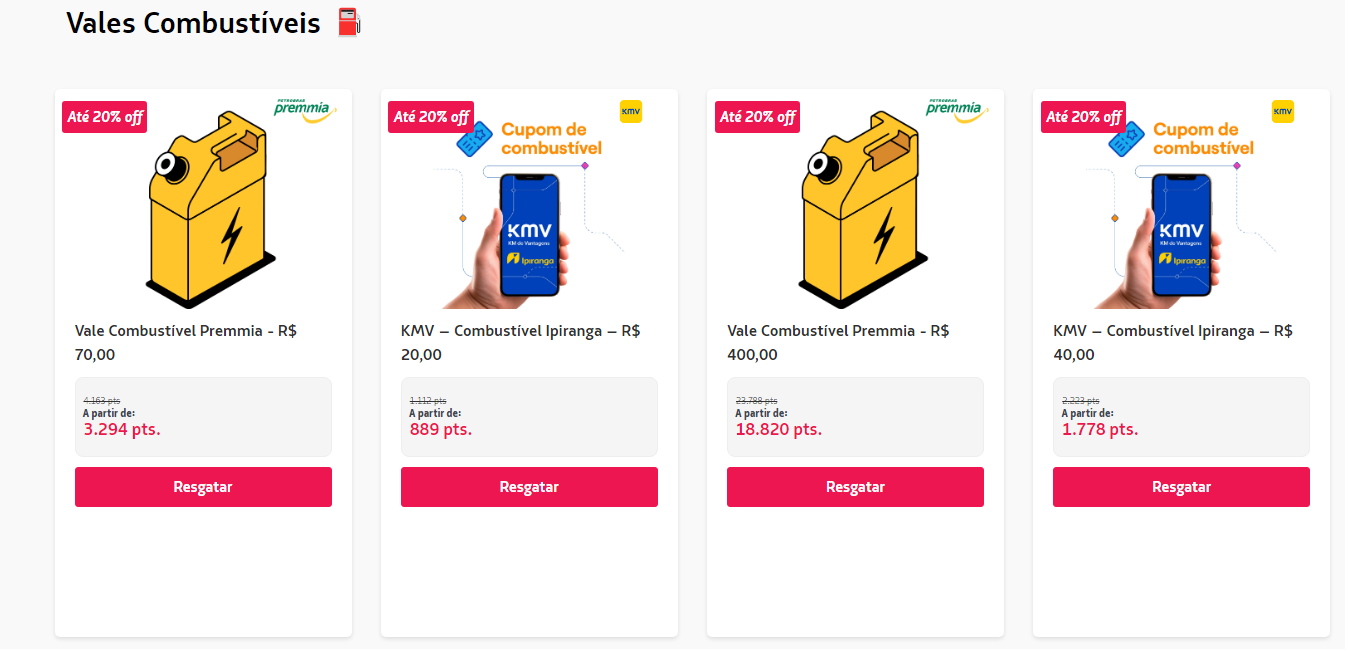Click Premmia logo on the R$ 400,00 card
This screenshot has width=1345, height=649.
(x=957, y=108)
